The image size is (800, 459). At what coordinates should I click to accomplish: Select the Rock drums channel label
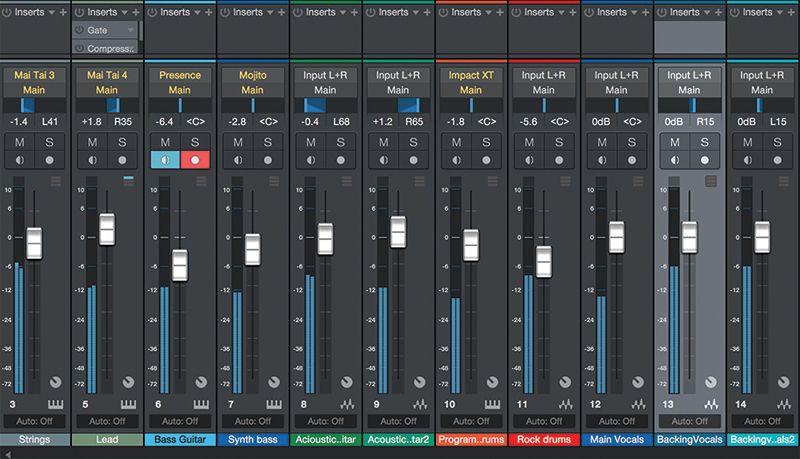pos(544,440)
